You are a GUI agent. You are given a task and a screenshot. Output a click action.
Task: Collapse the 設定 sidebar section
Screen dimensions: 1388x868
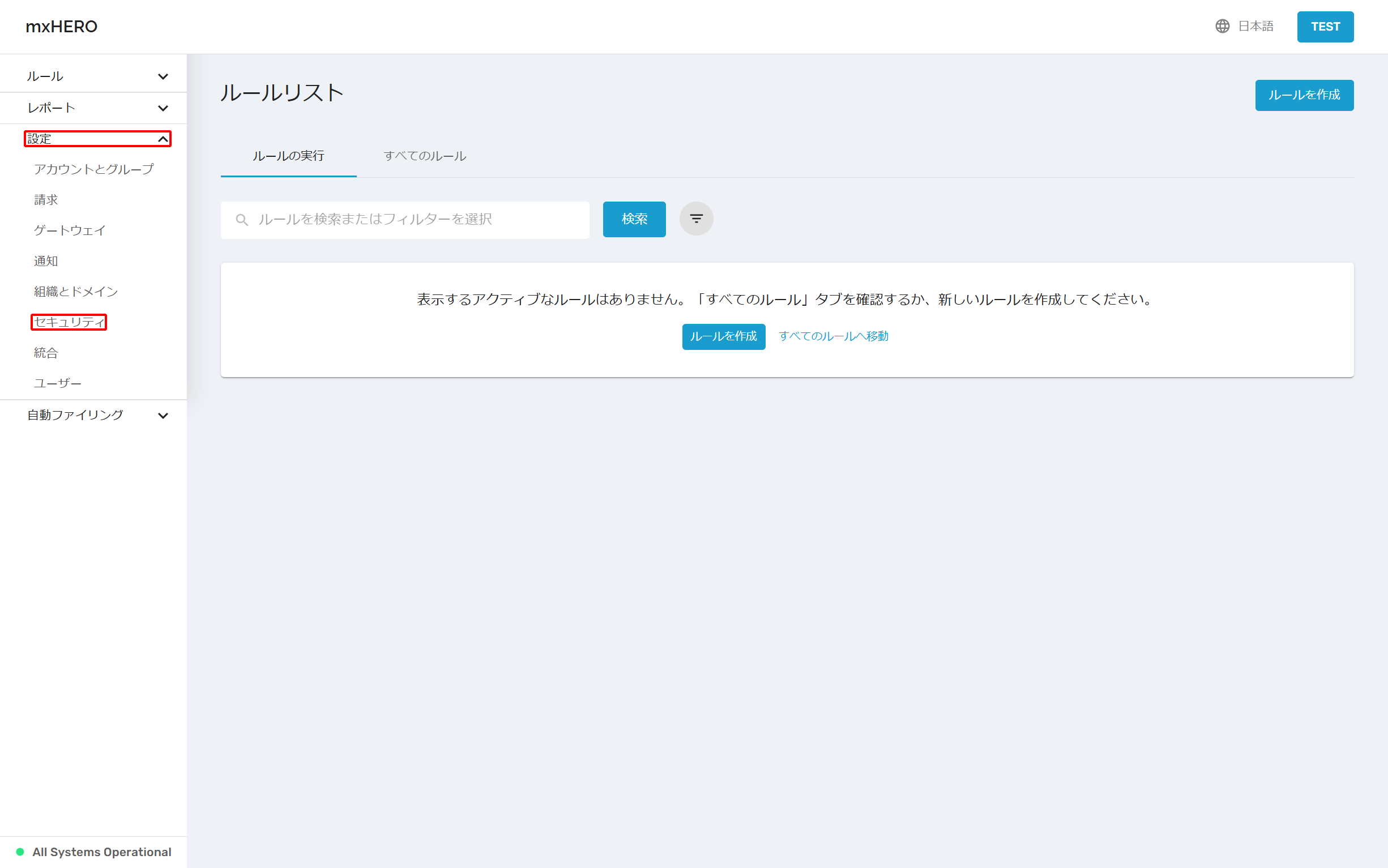pyautogui.click(x=97, y=139)
